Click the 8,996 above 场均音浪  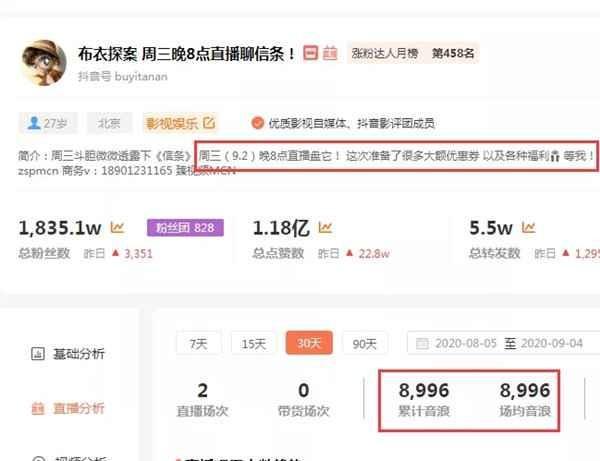point(525,391)
